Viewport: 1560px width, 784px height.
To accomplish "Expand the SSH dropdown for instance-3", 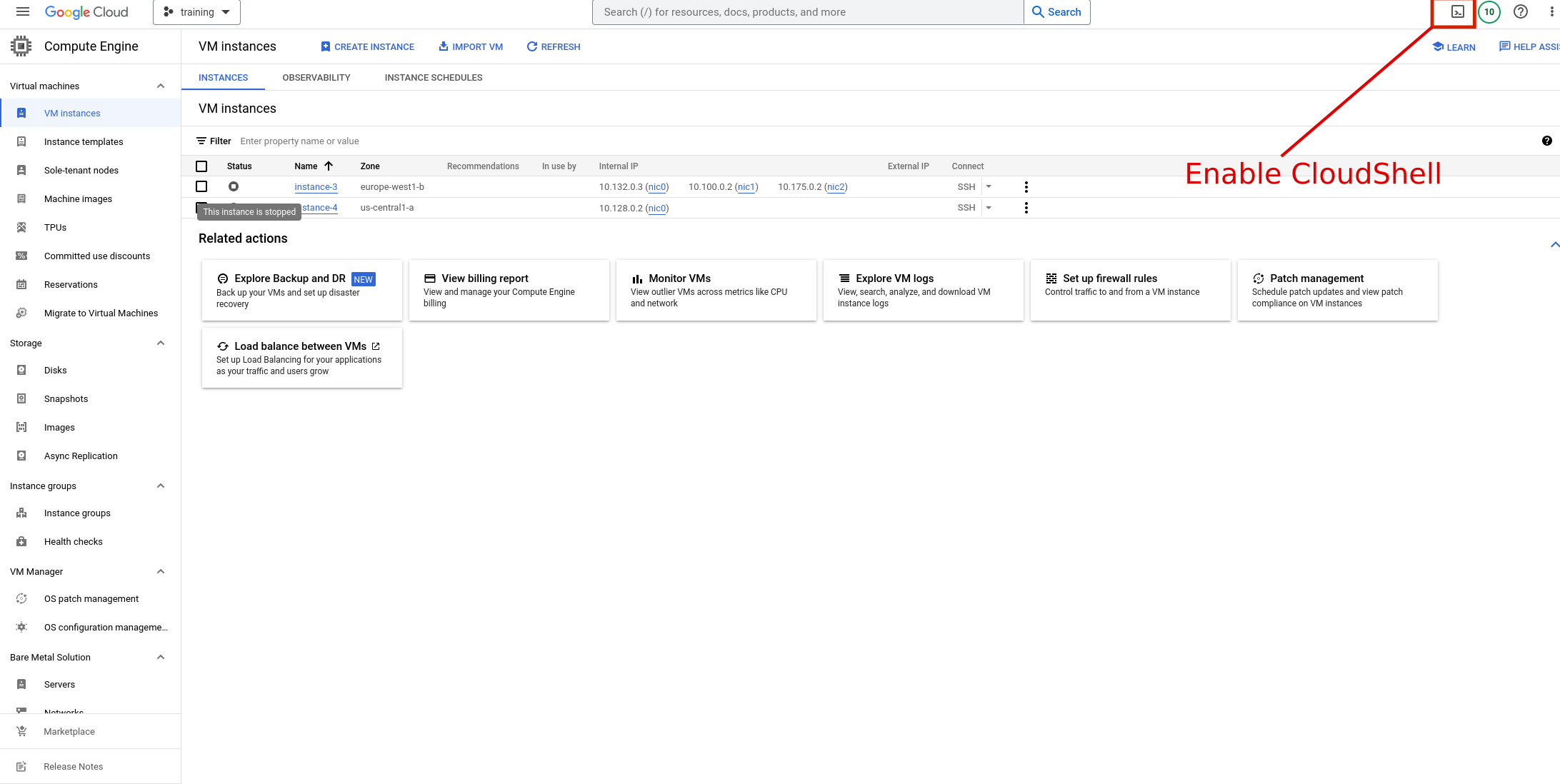I will click(989, 187).
